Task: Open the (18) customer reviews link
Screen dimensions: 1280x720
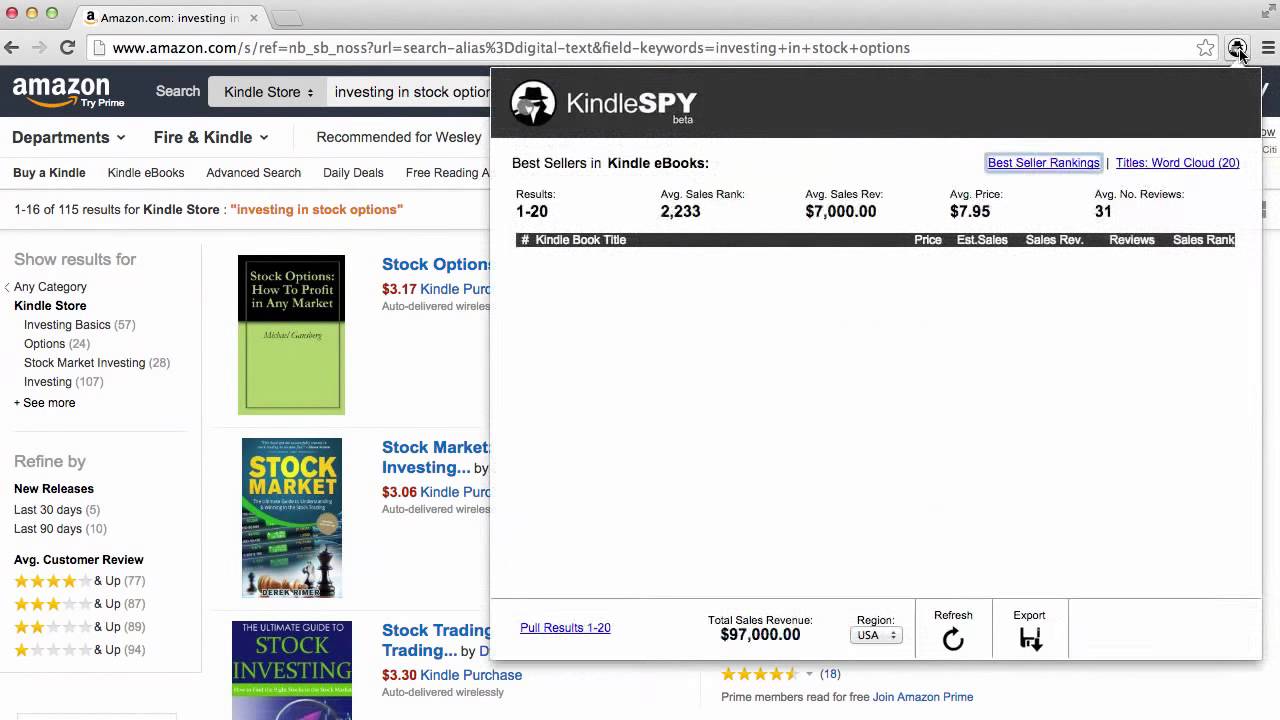Action: pos(830,674)
